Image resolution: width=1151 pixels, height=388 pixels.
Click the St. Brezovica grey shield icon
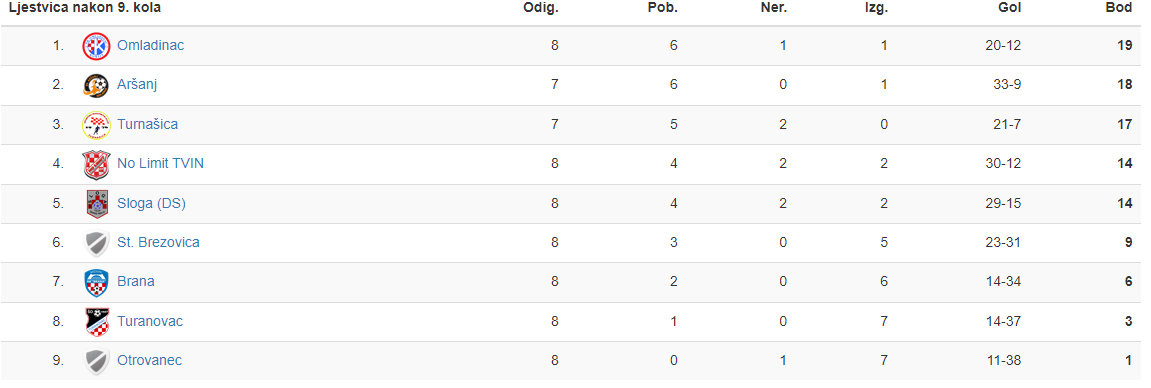tap(96, 244)
